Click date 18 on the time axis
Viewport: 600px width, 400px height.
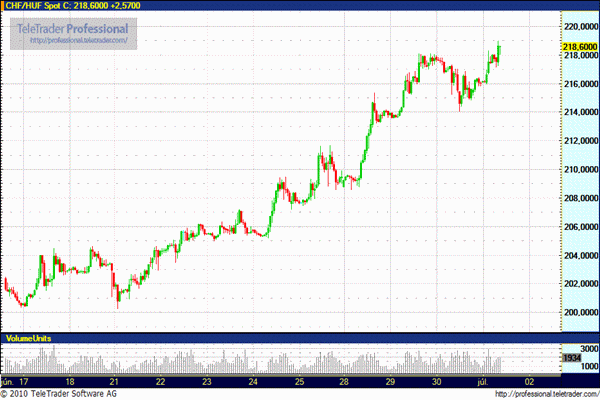70,382
